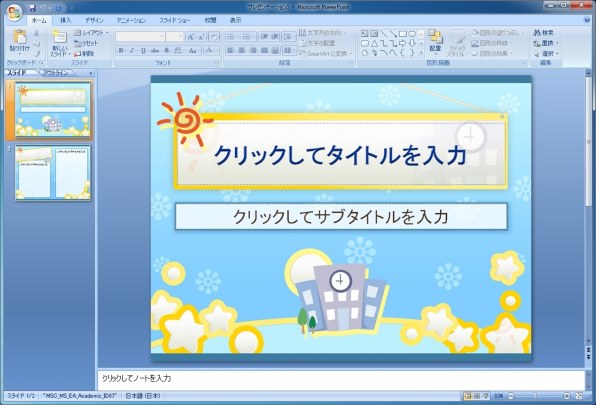Pick the triangle shape from the shapes gallery
This screenshot has width=596, height=405.
point(374,43)
